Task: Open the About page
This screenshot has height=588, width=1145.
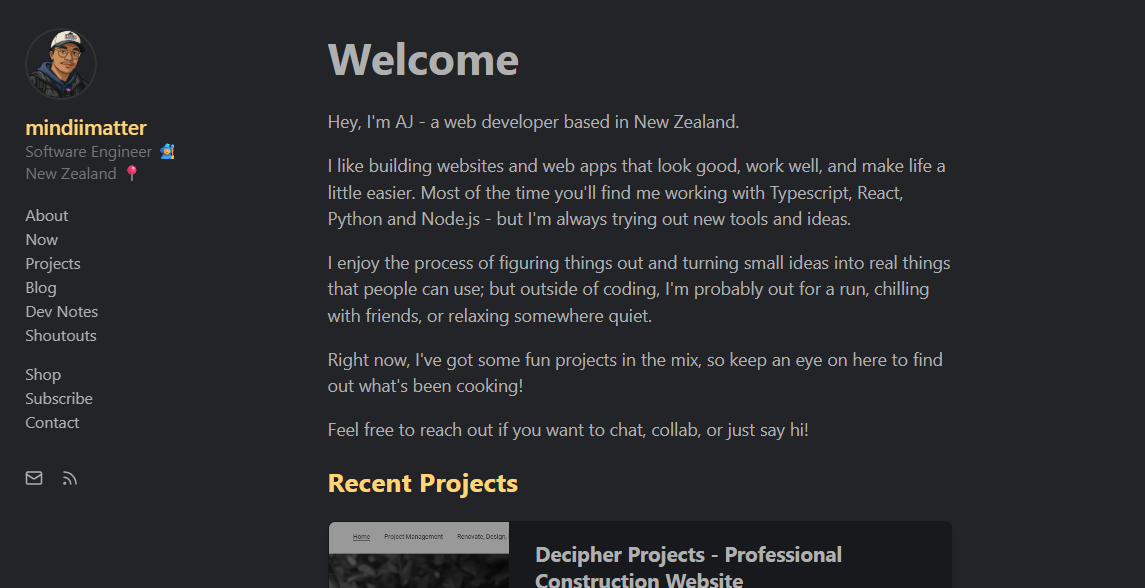Action: click(x=46, y=215)
